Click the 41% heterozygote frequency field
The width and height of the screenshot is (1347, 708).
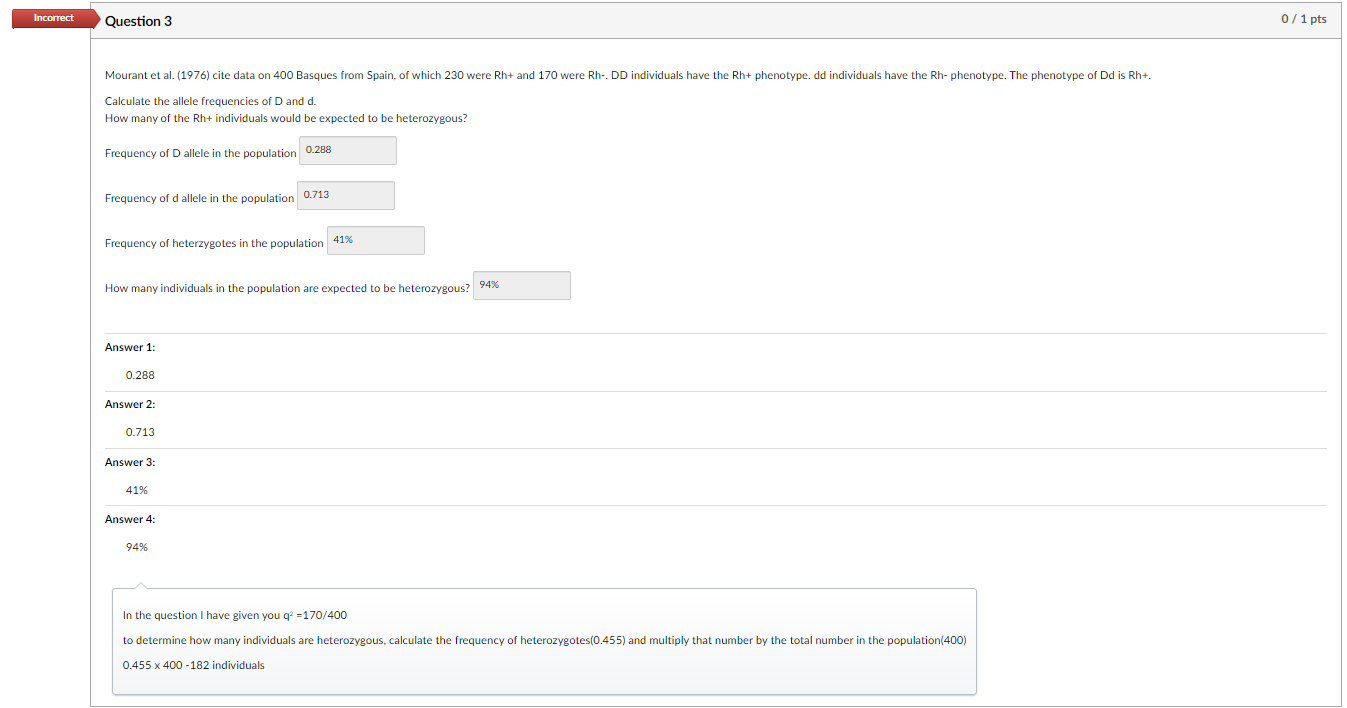[375, 240]
